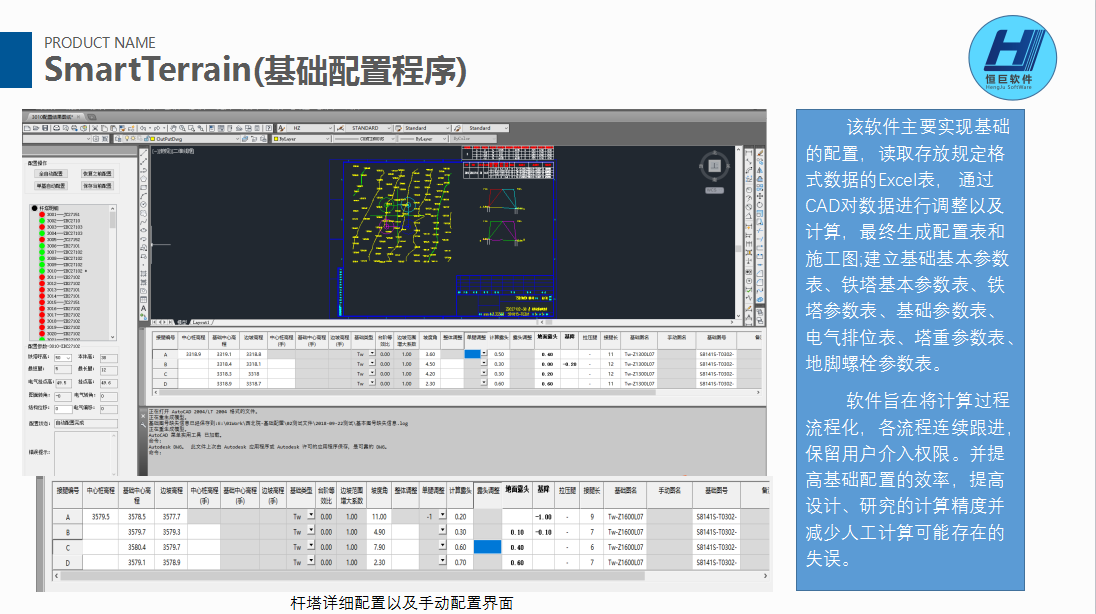1096x614 pixels.
Task: Click the upper table horizontal scrollbar
Action: pyautogui.click(x=458, y=392)
